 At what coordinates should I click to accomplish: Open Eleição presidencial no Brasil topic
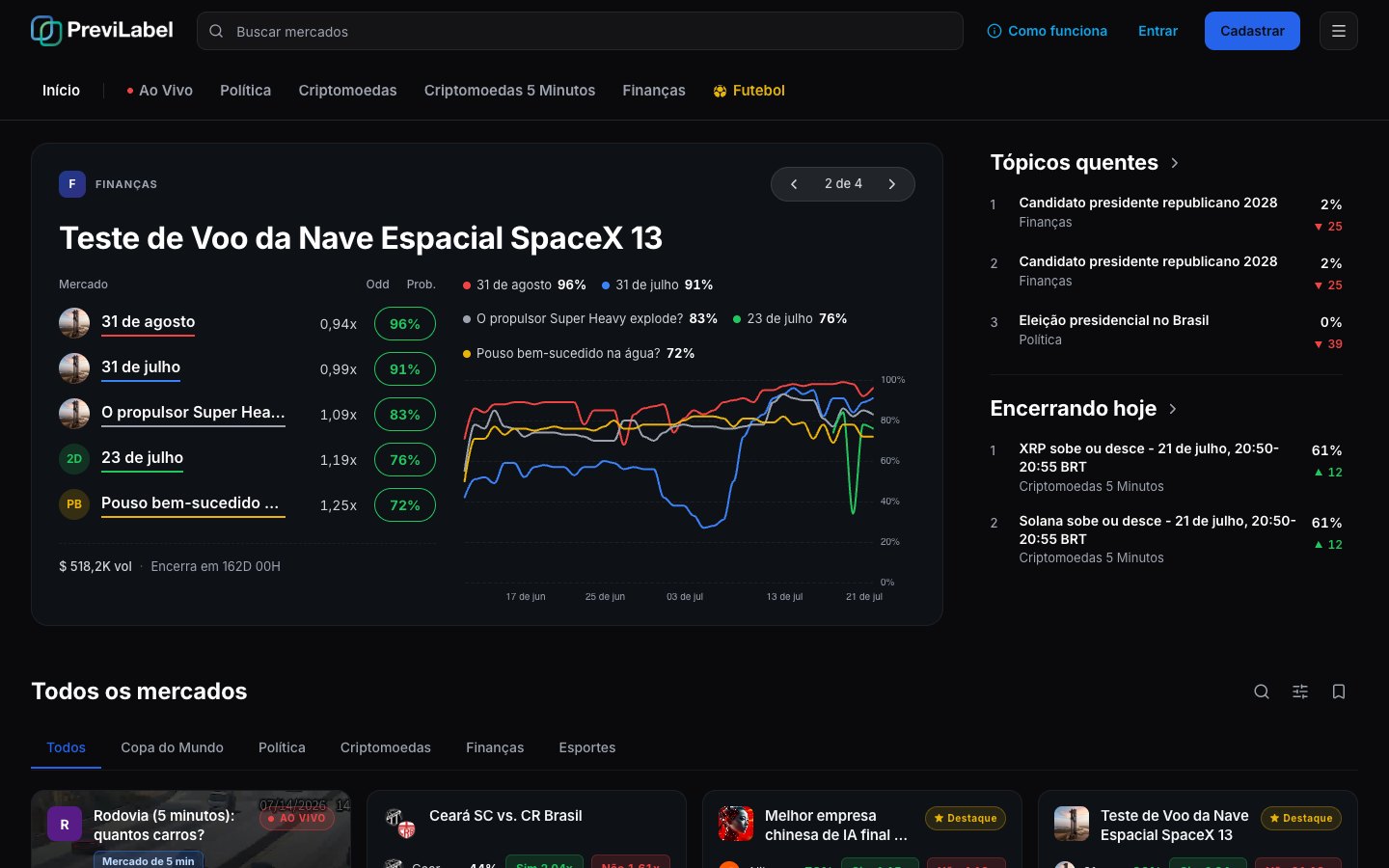point(1113,320)
